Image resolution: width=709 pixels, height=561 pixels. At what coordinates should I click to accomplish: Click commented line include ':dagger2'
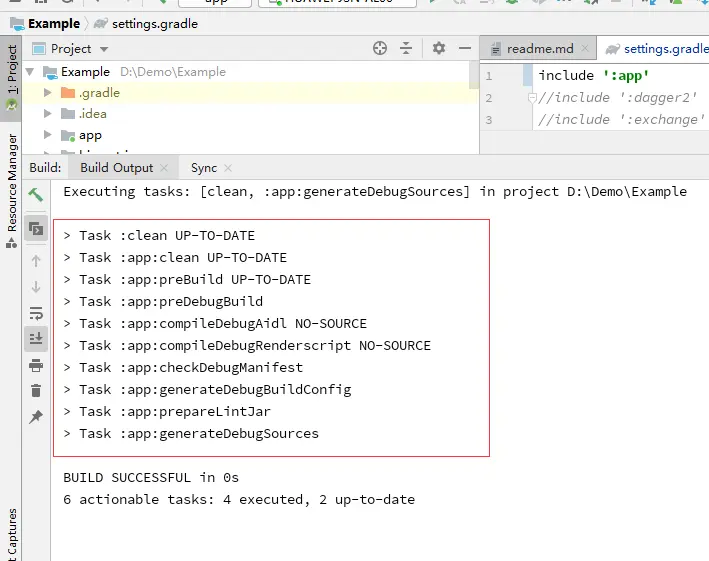(618, 98)
